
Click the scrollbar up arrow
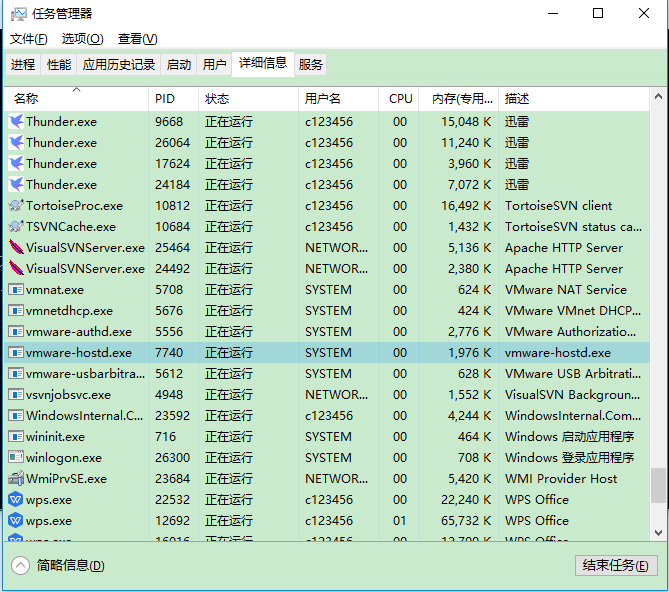[x=658, y=97]
